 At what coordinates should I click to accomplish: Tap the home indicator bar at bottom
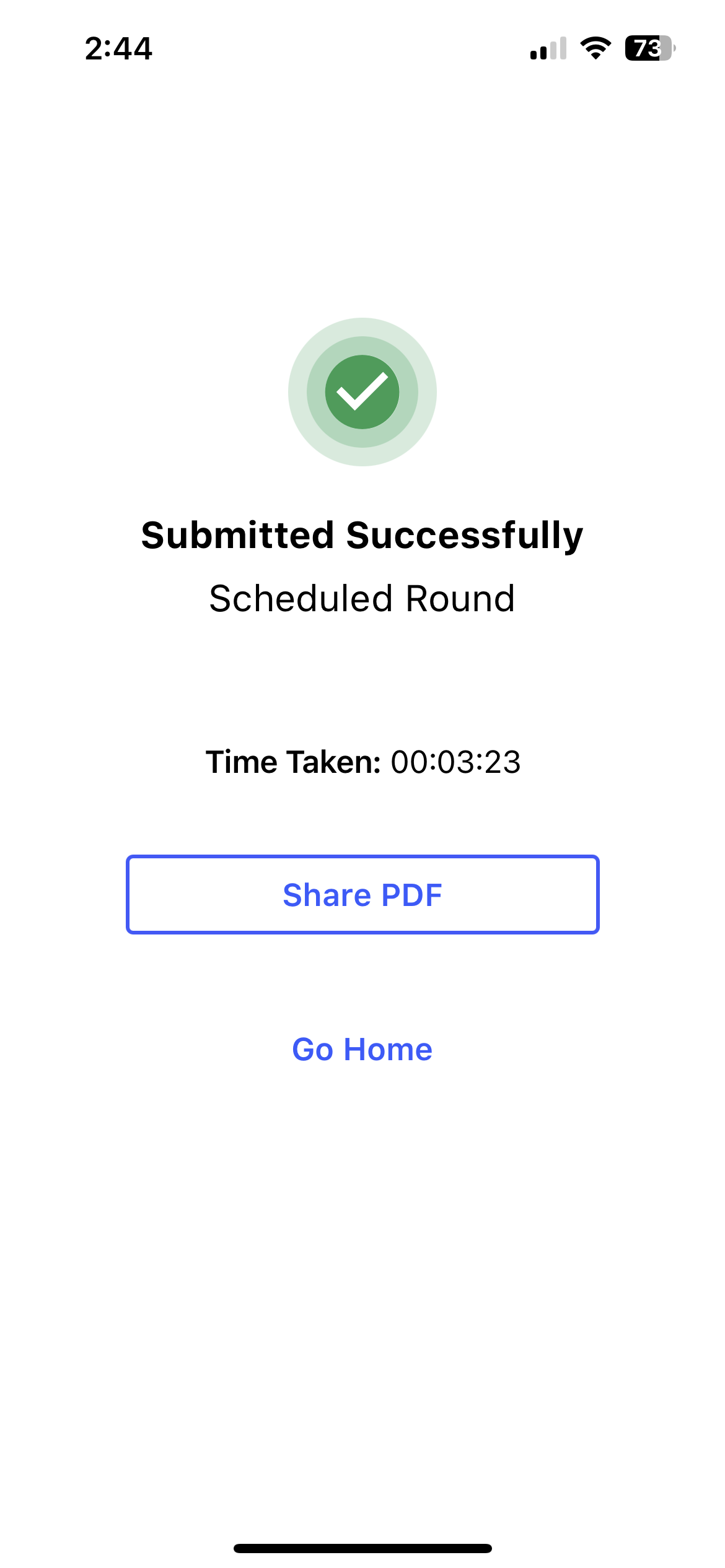point(362,1548)
